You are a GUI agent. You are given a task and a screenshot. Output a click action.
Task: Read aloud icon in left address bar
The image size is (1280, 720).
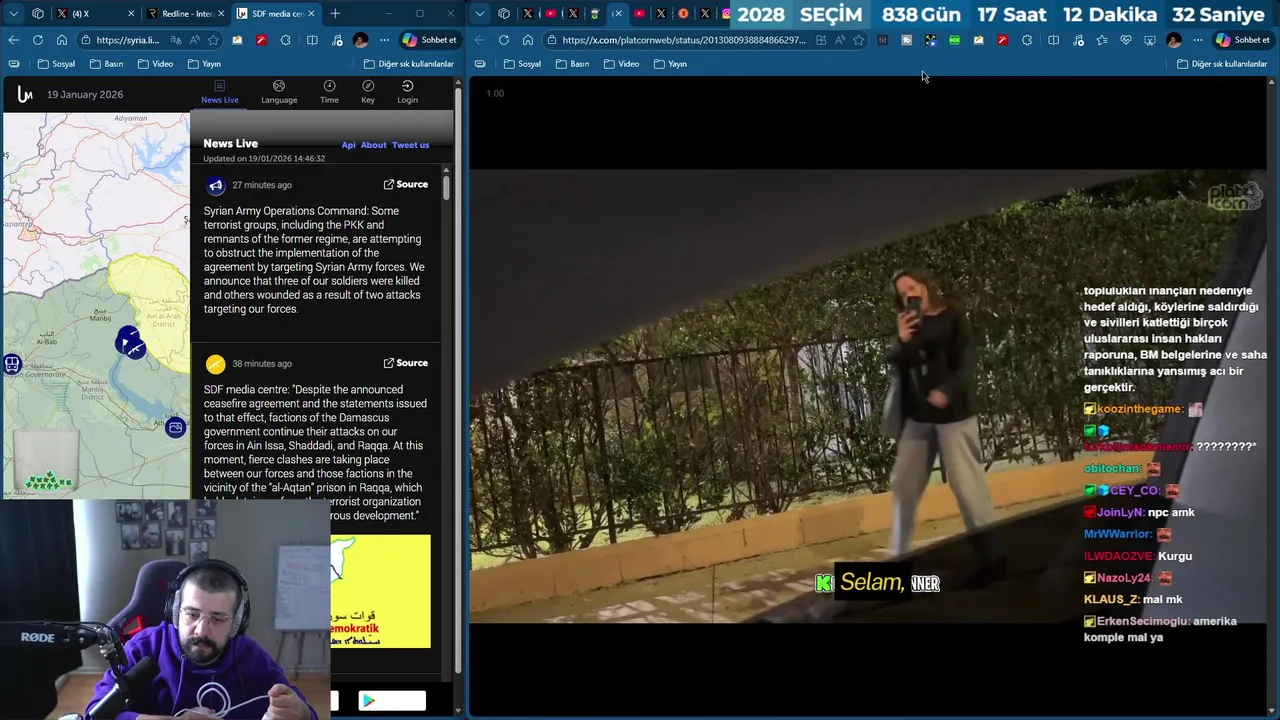[x=194, y=40]
